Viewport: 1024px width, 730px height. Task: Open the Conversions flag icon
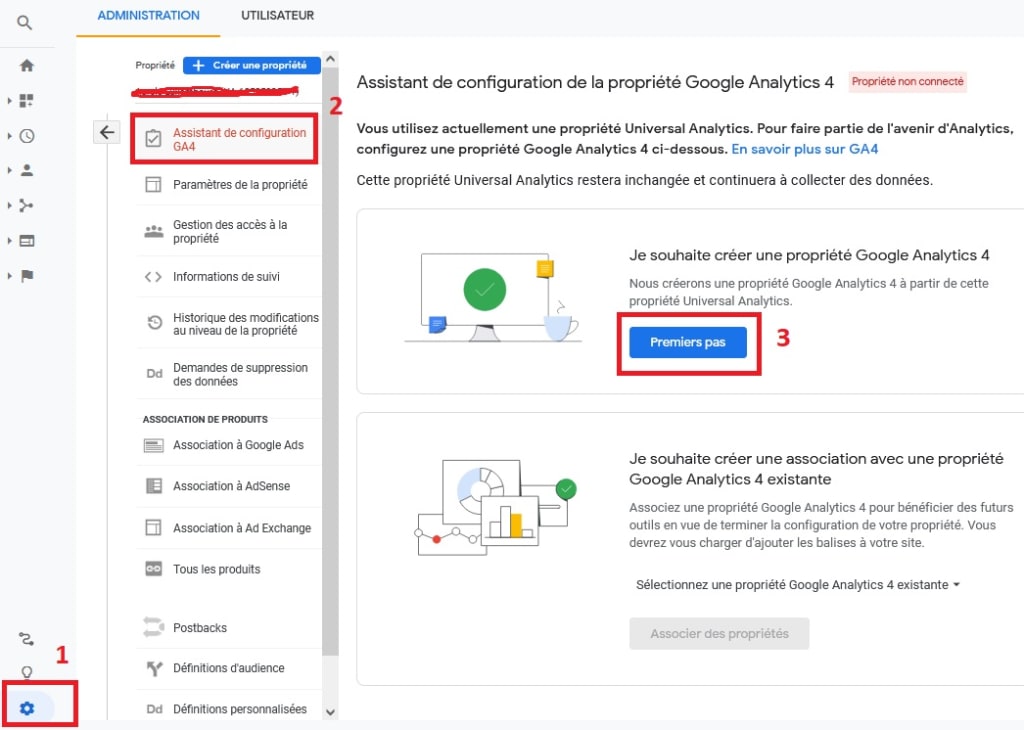point(27,276)
